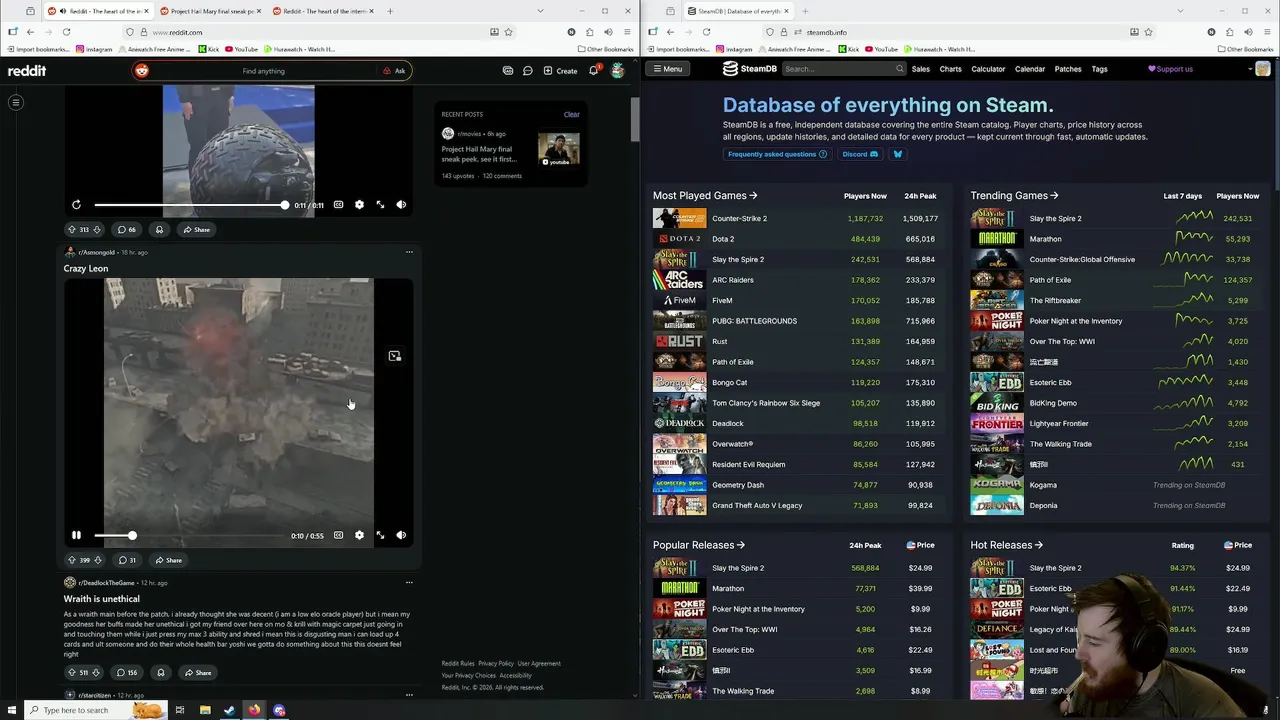Open 156 comments on Wraith post
Screen dimensions: 1280x720
127,673
